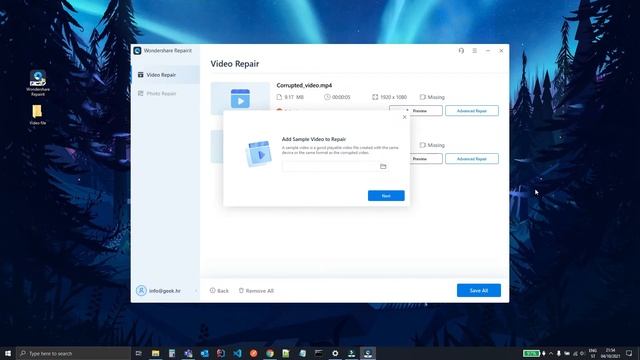The height and width of the screenshot is (360, 640).
Task: Click the Save All button
Action: (x=479, y=290)
